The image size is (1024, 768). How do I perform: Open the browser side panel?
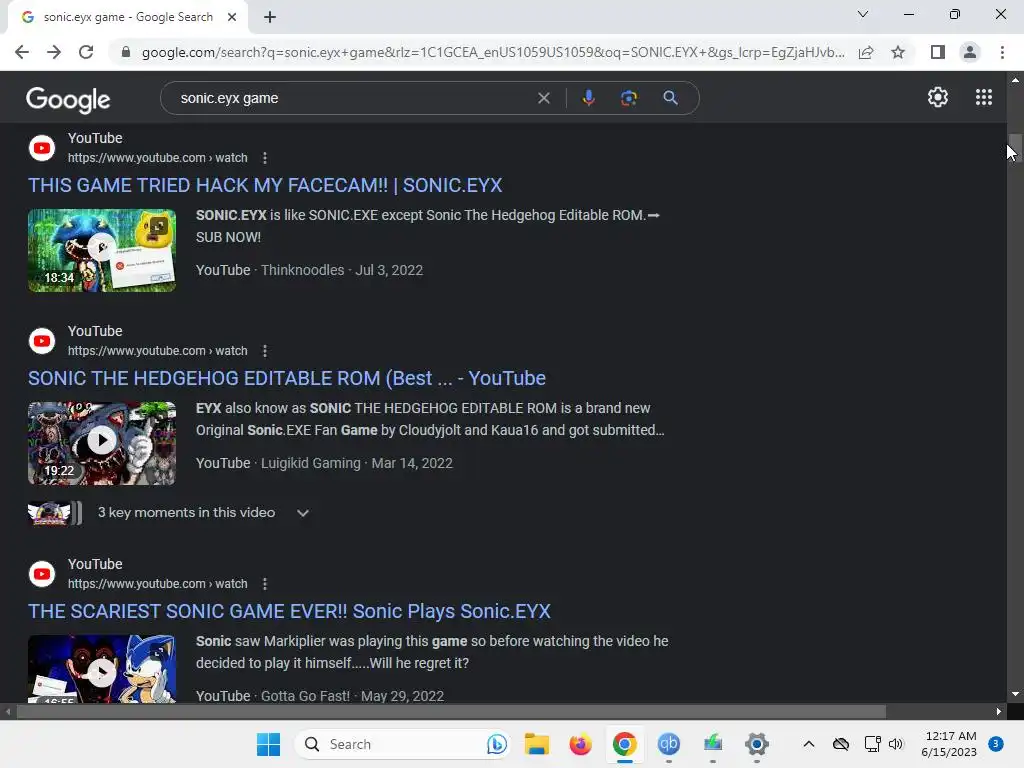938,52
